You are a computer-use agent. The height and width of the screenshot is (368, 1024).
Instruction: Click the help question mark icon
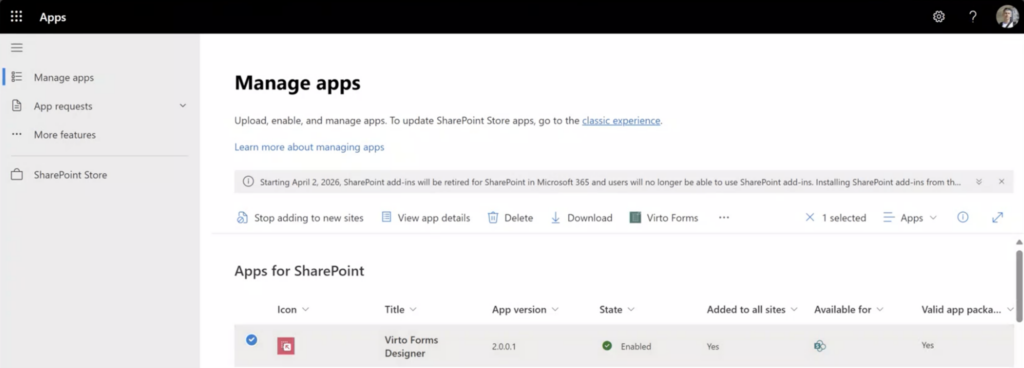(x=973, y=17)
